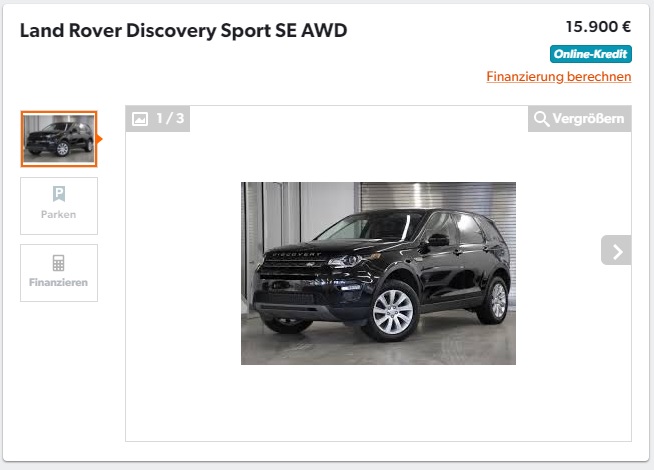Click the orange arrow marker beside thumbnail
The width and height of the screenshot is (654, 470).
(x=100, y=139)
